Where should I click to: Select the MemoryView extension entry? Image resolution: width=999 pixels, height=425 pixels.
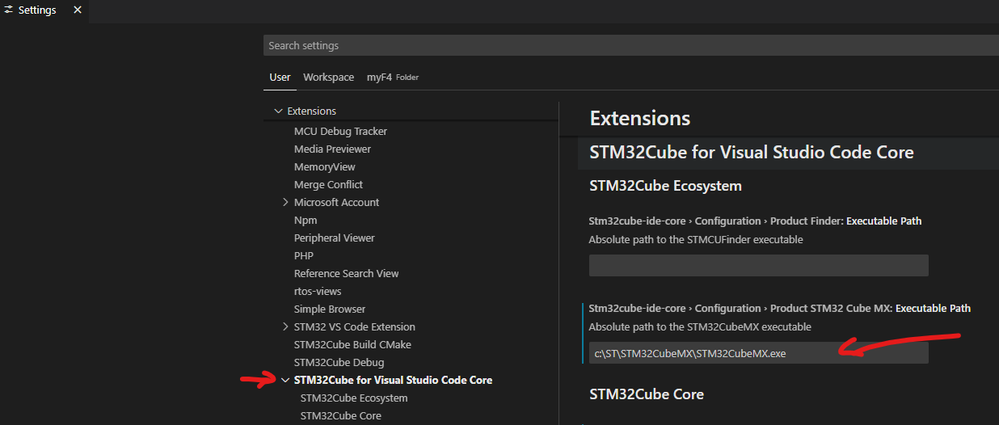pos(324,167)
